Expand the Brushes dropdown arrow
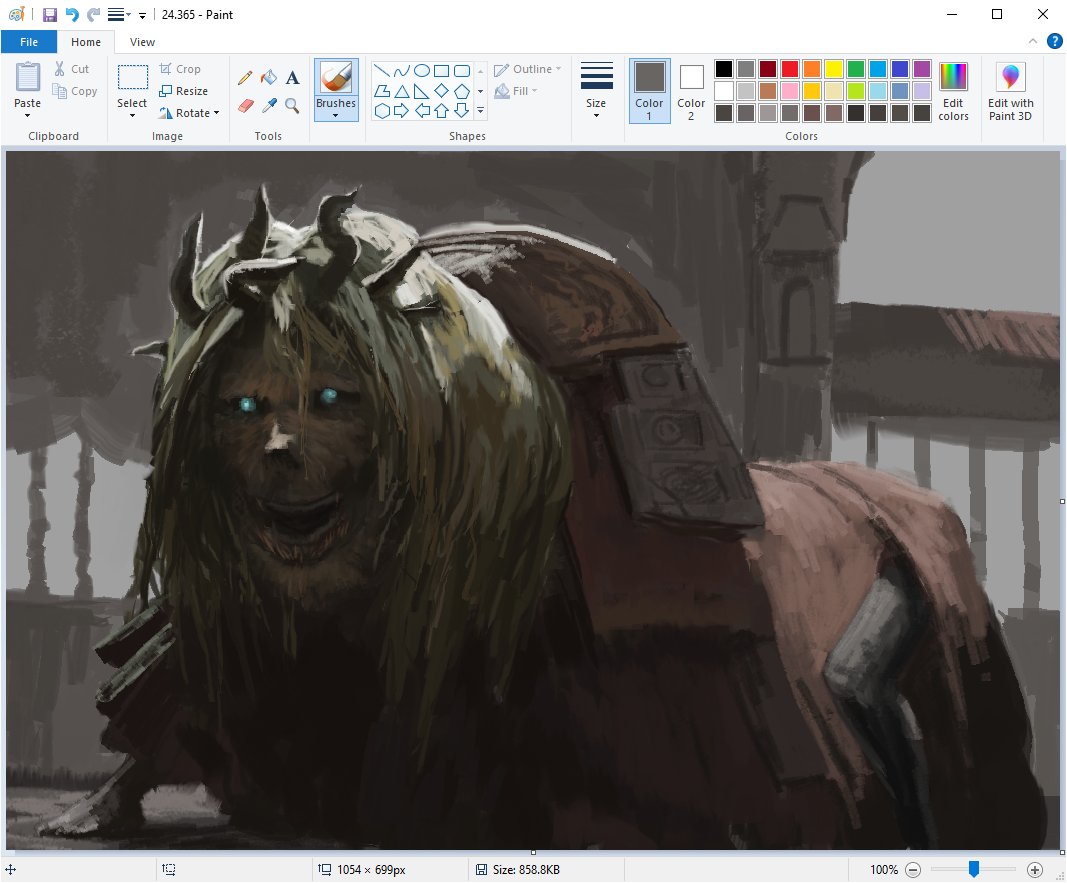Screen dimensions: 1067x883 pos(335,116)
